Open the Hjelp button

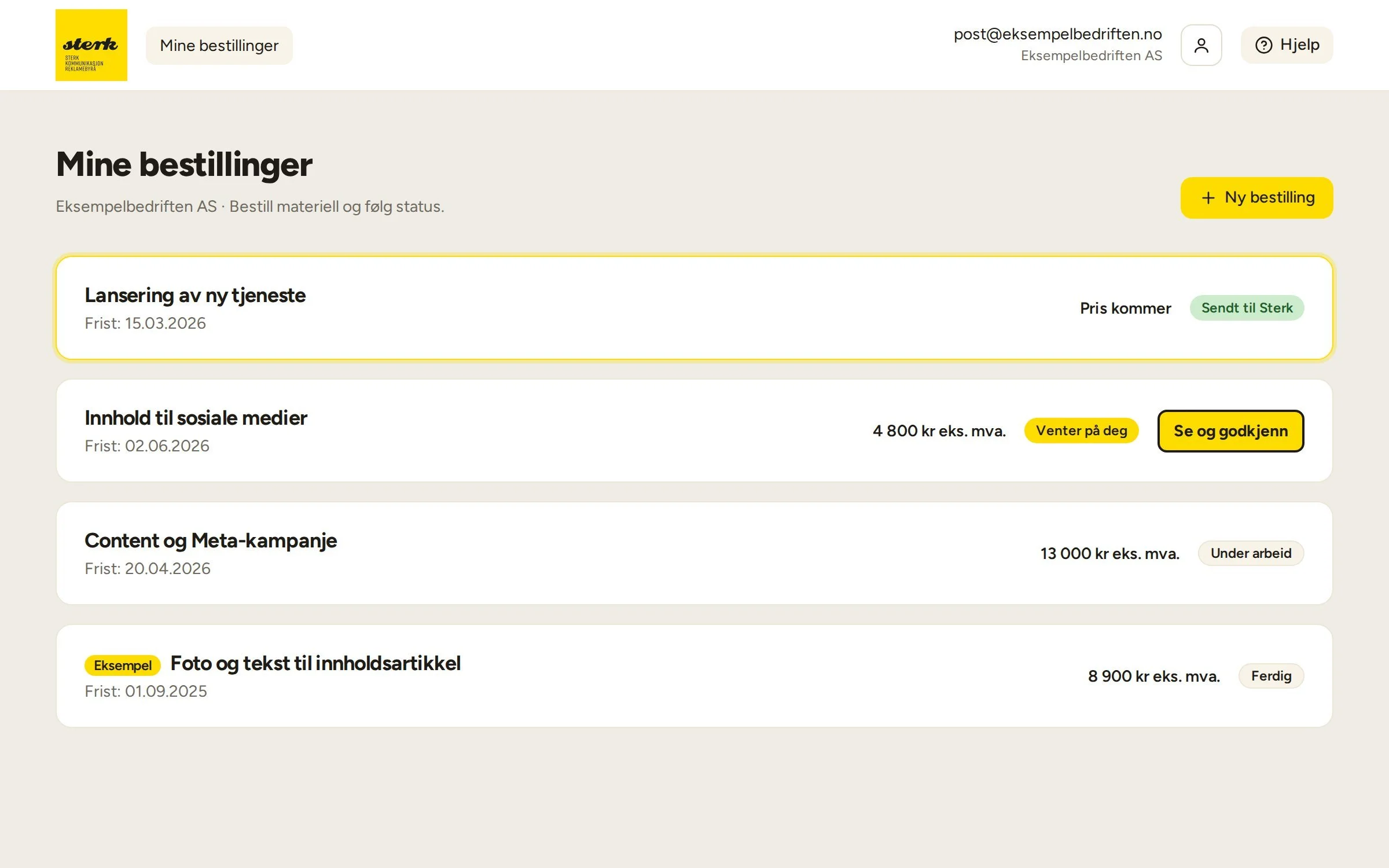coord(1287,45)
